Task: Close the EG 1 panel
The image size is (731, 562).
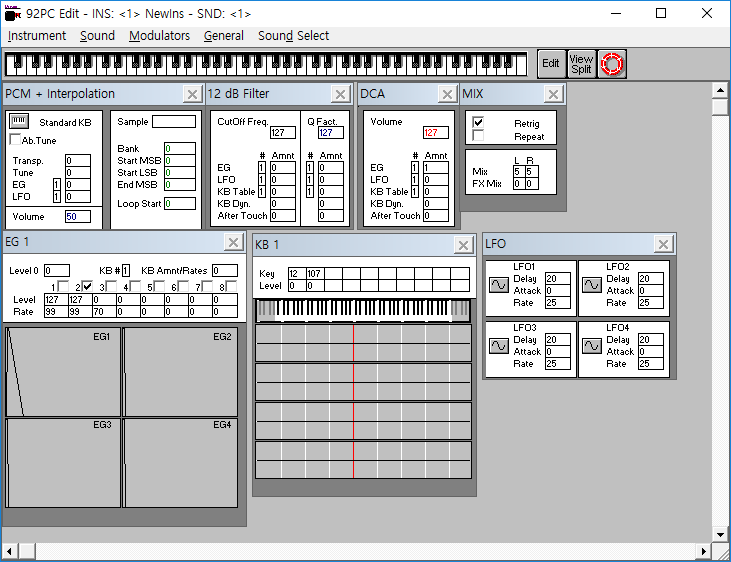Action: coord(233,242)
